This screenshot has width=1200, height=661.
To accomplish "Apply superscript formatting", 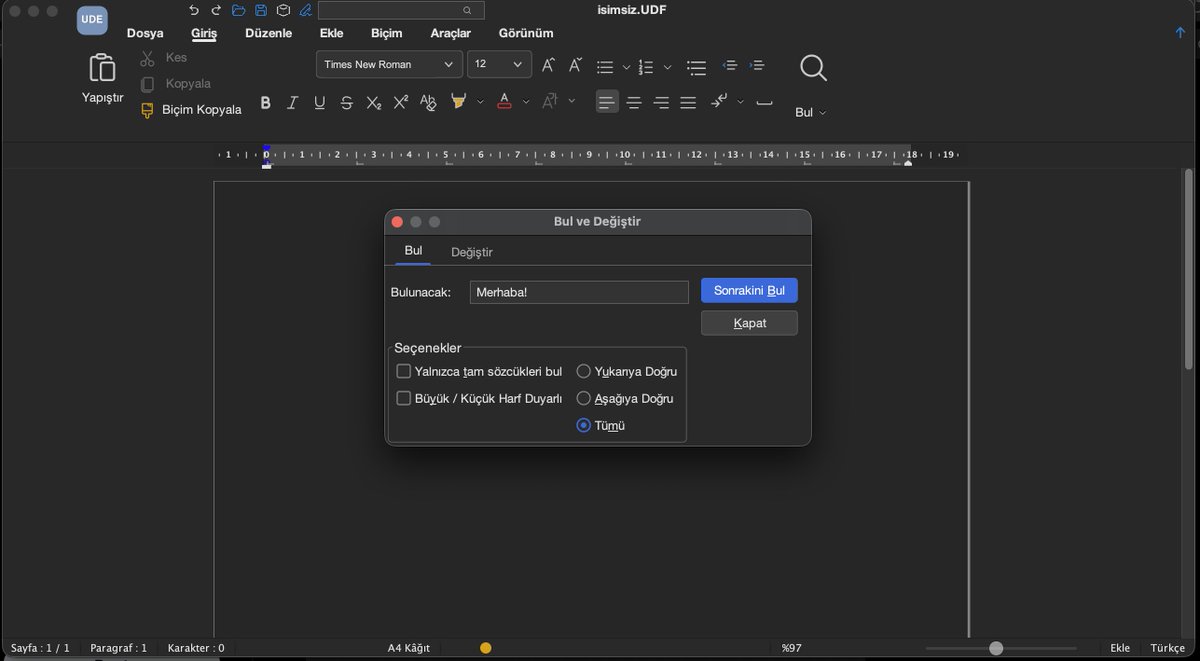I will (400, 102).
